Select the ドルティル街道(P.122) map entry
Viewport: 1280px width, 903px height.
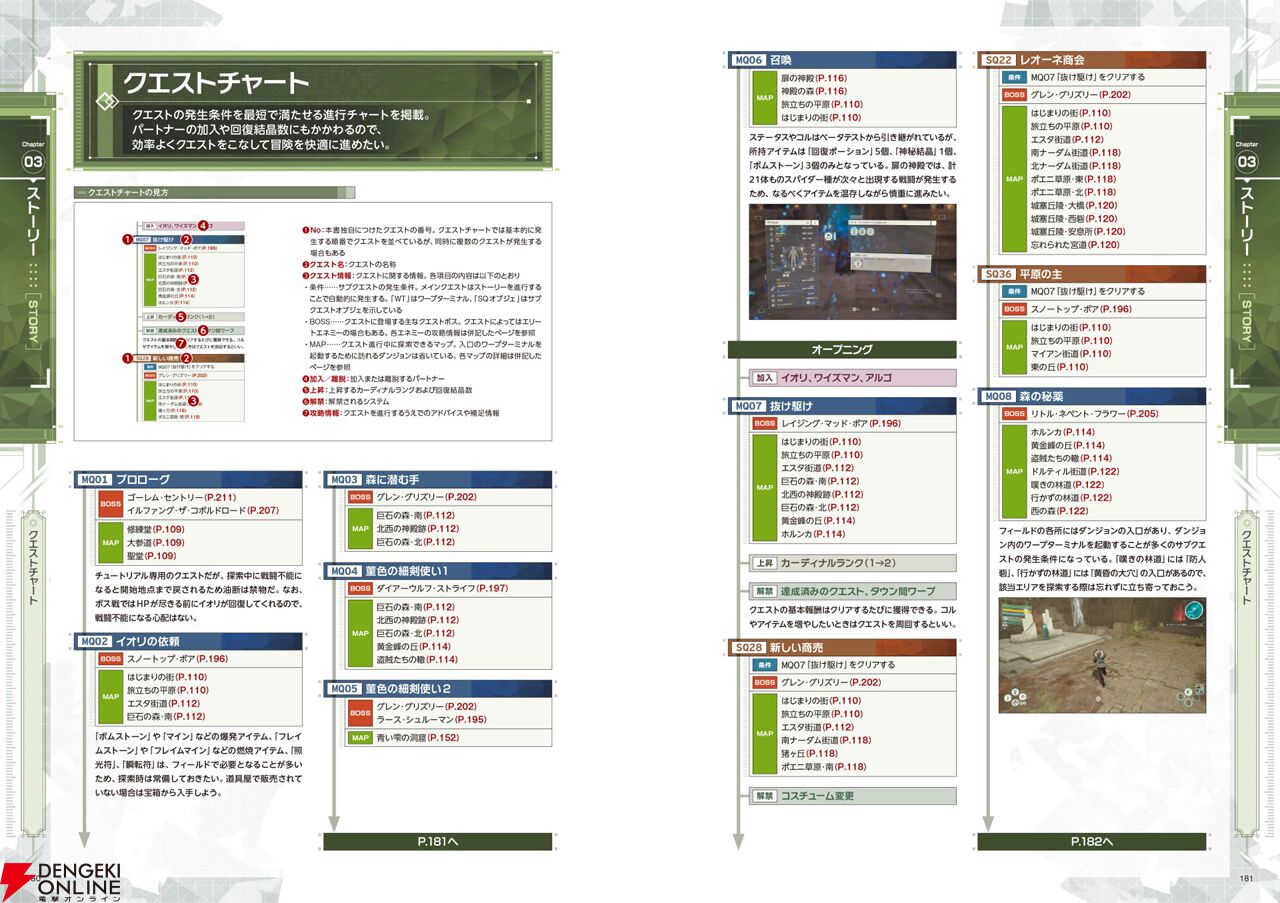pyautogui.click(x=1075, y=471)
